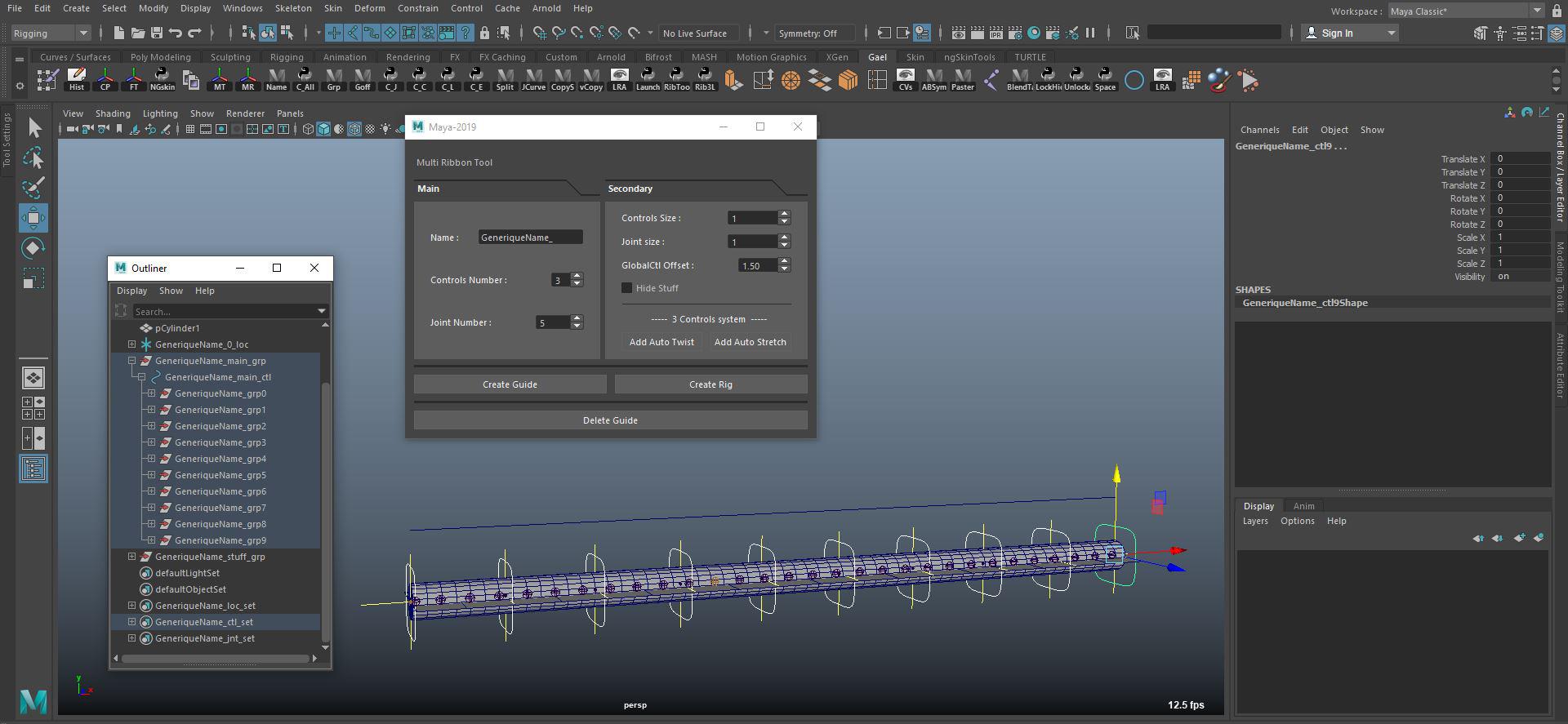Open the Outliner layout icon in sidebar

[x=33, y=469]
